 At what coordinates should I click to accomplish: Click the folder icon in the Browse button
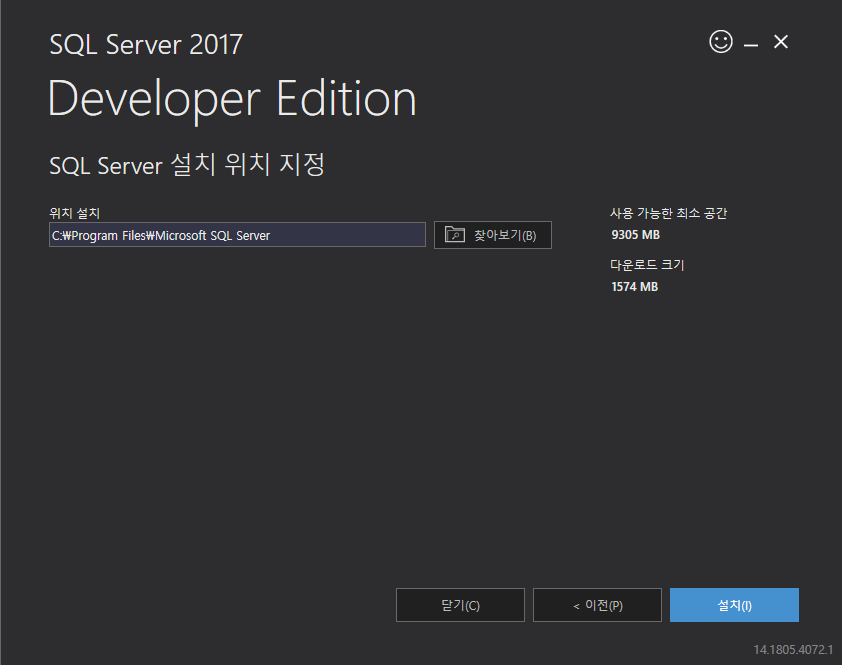tap(455, 234)
